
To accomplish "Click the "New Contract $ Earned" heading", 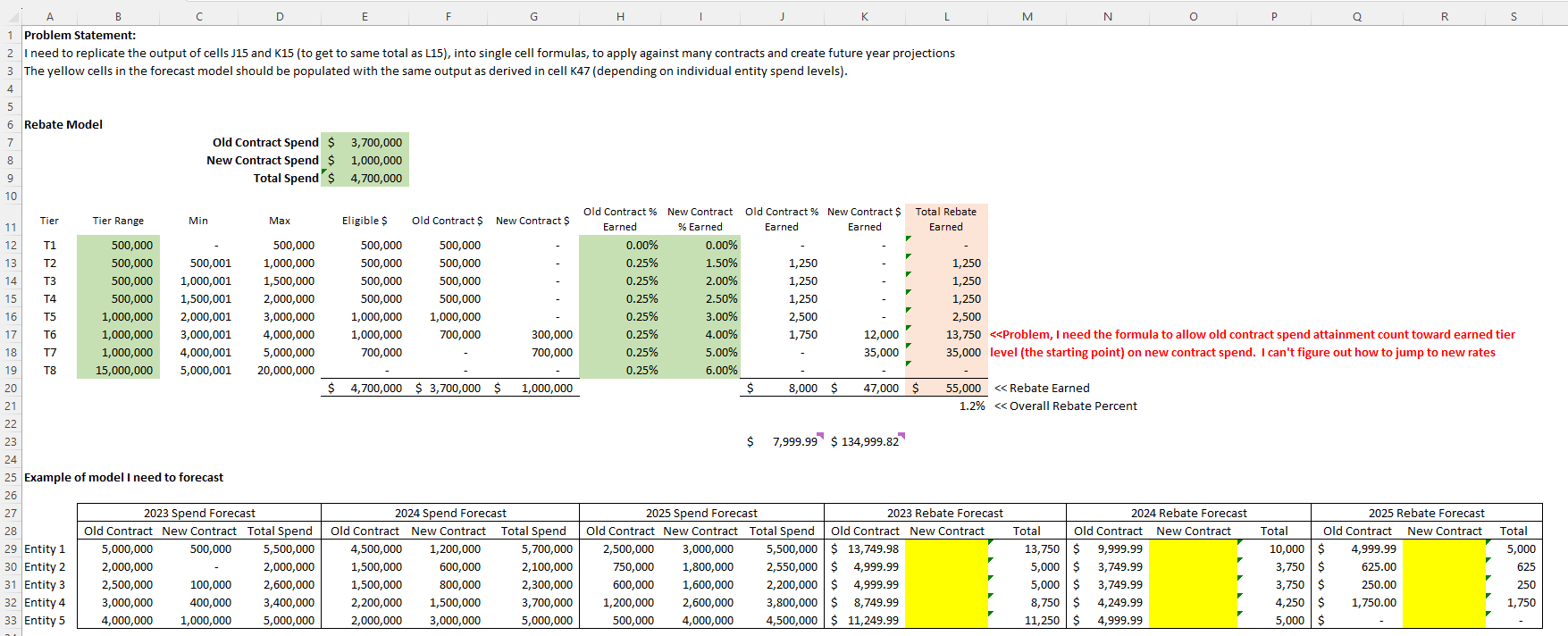I will pyautogui.click(x=864, y=219).
